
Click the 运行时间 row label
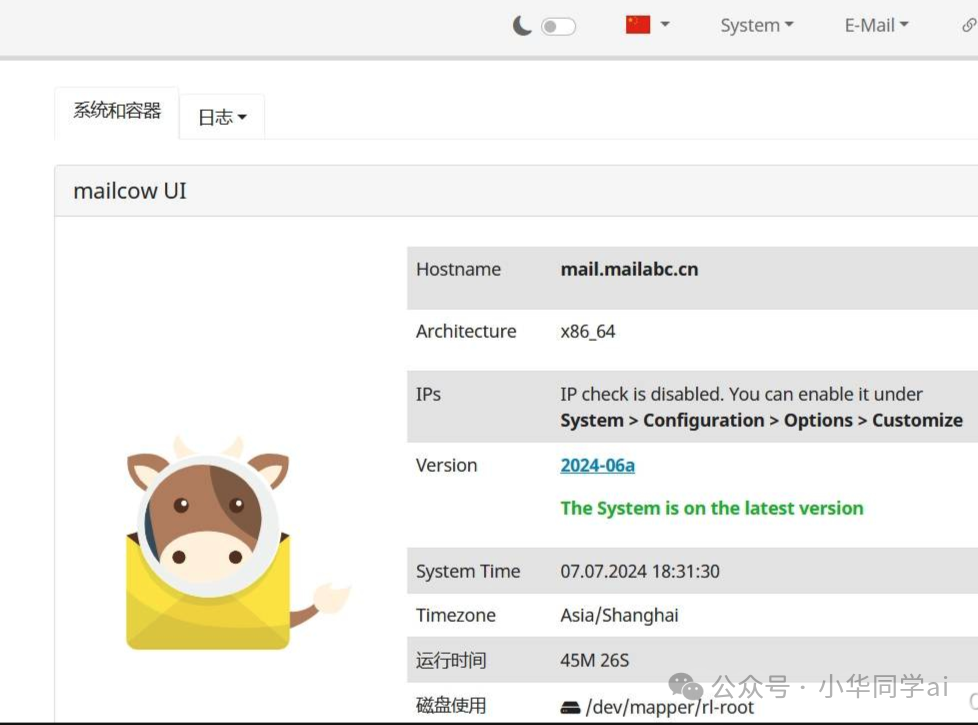tap(450, 660)
